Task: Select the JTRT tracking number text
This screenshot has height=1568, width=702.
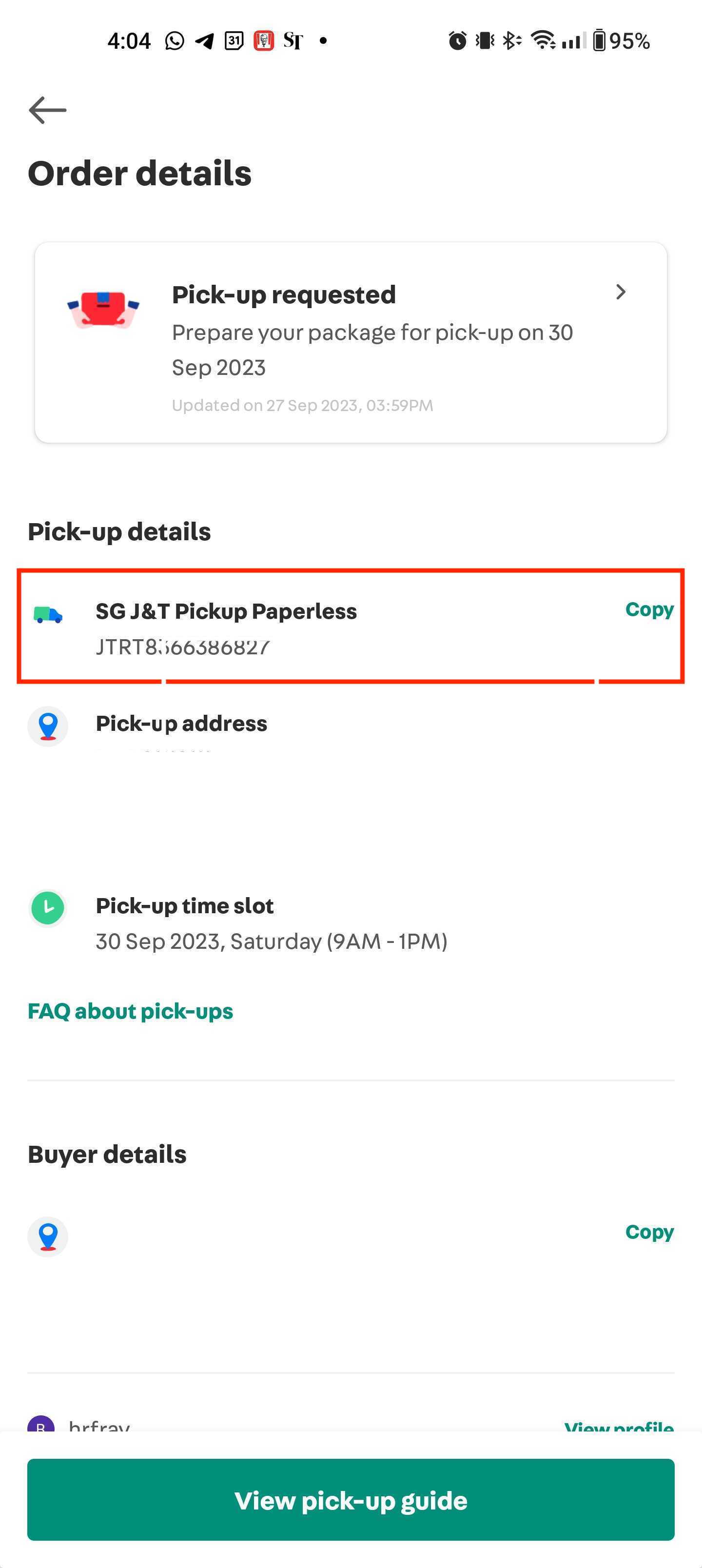Action: pos(182,647)
